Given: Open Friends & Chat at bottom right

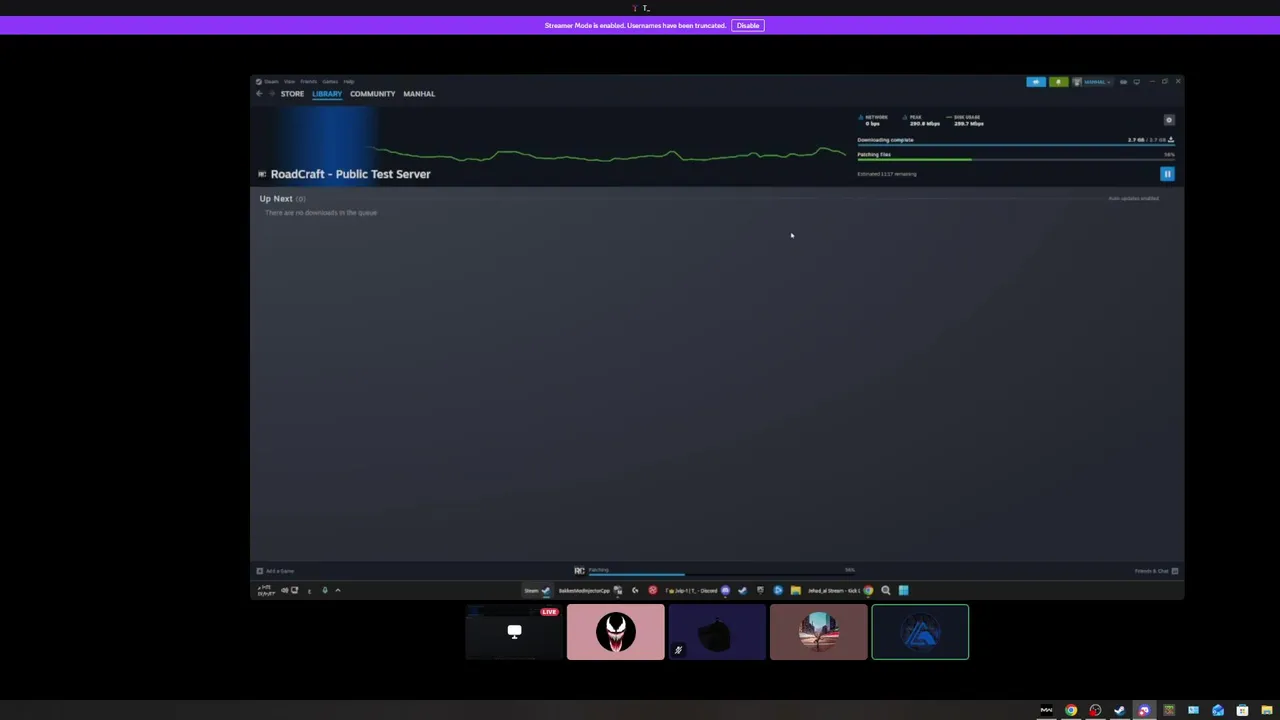Looking at the screenshot, I should pos(1156,571).
